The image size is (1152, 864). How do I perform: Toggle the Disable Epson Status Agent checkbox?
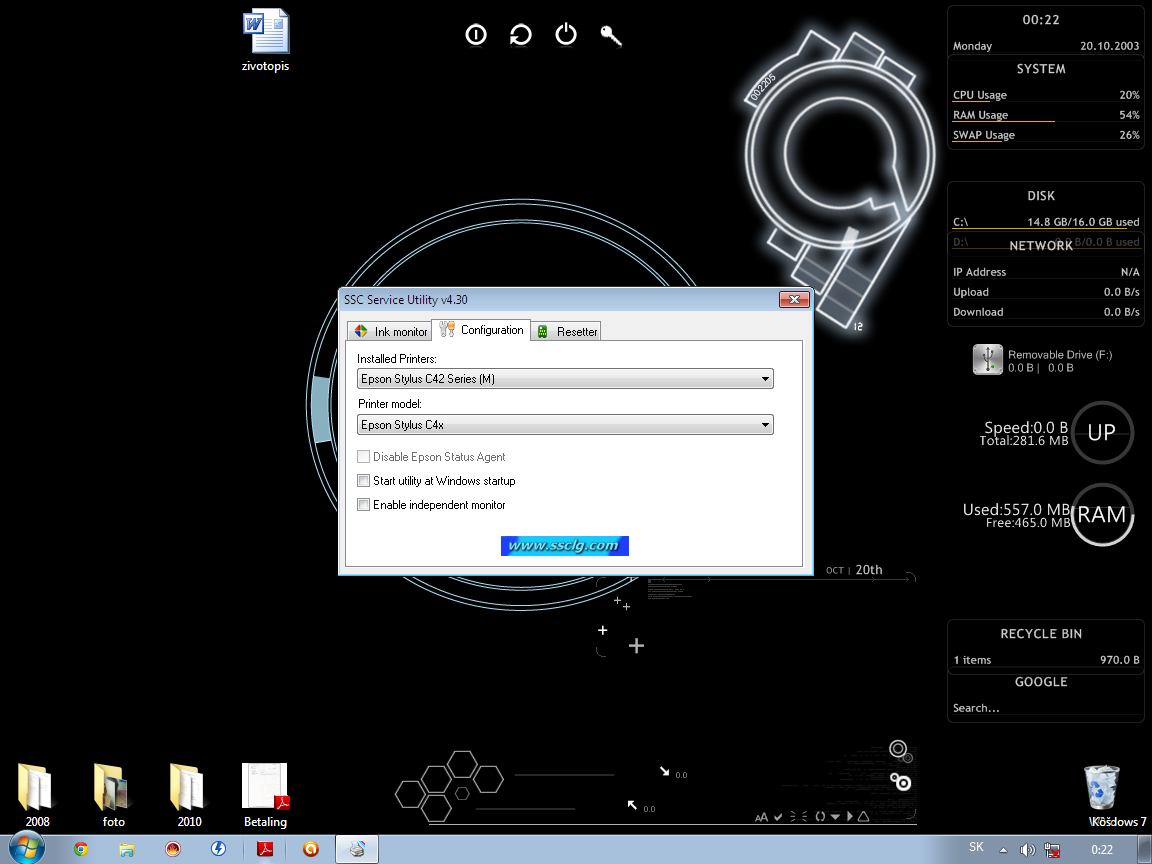(363, 457)
